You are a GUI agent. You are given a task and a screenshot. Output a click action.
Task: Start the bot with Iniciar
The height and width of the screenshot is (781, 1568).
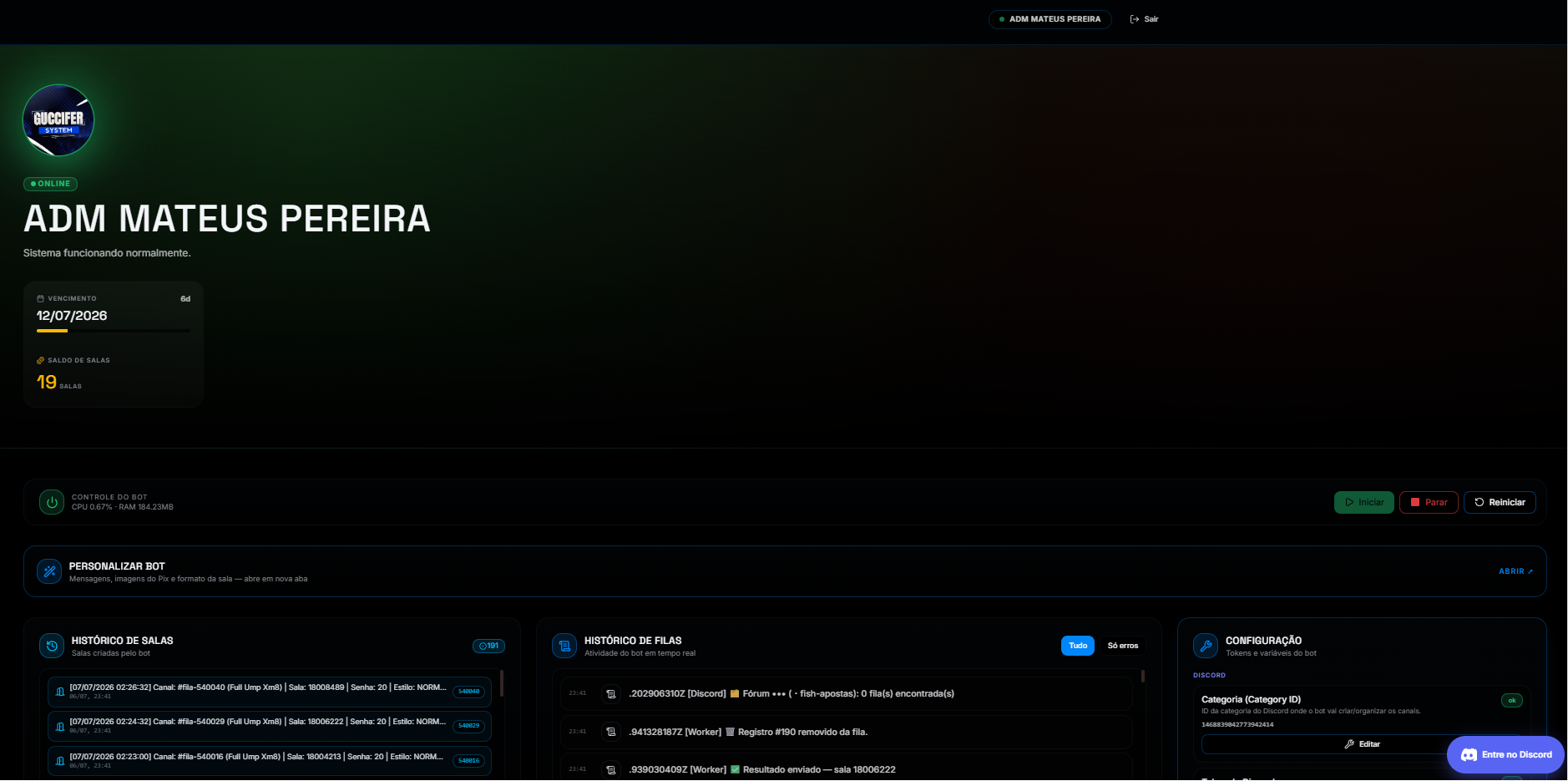pos(1363,502)
